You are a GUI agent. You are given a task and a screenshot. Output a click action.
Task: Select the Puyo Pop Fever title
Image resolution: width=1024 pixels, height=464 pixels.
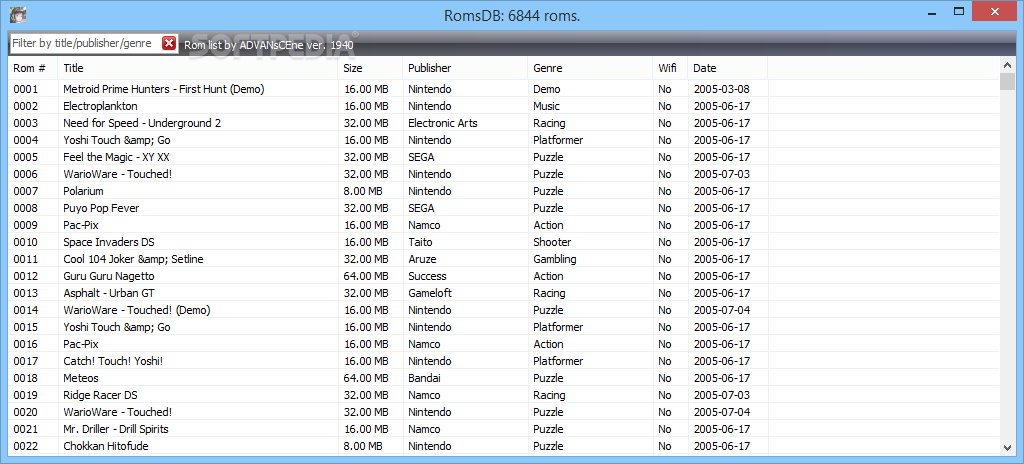[x=101, y=208]
